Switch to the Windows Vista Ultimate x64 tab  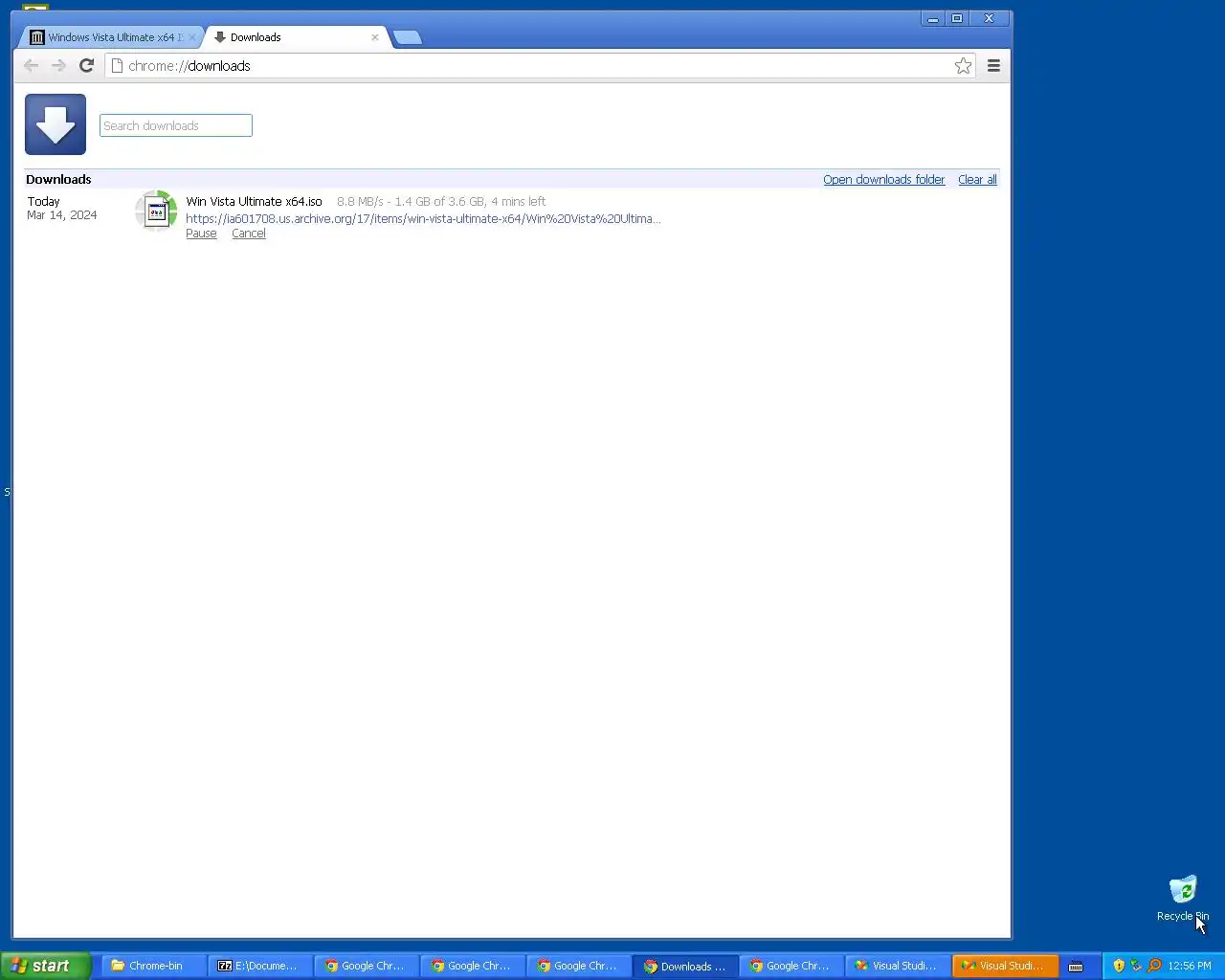109,37
